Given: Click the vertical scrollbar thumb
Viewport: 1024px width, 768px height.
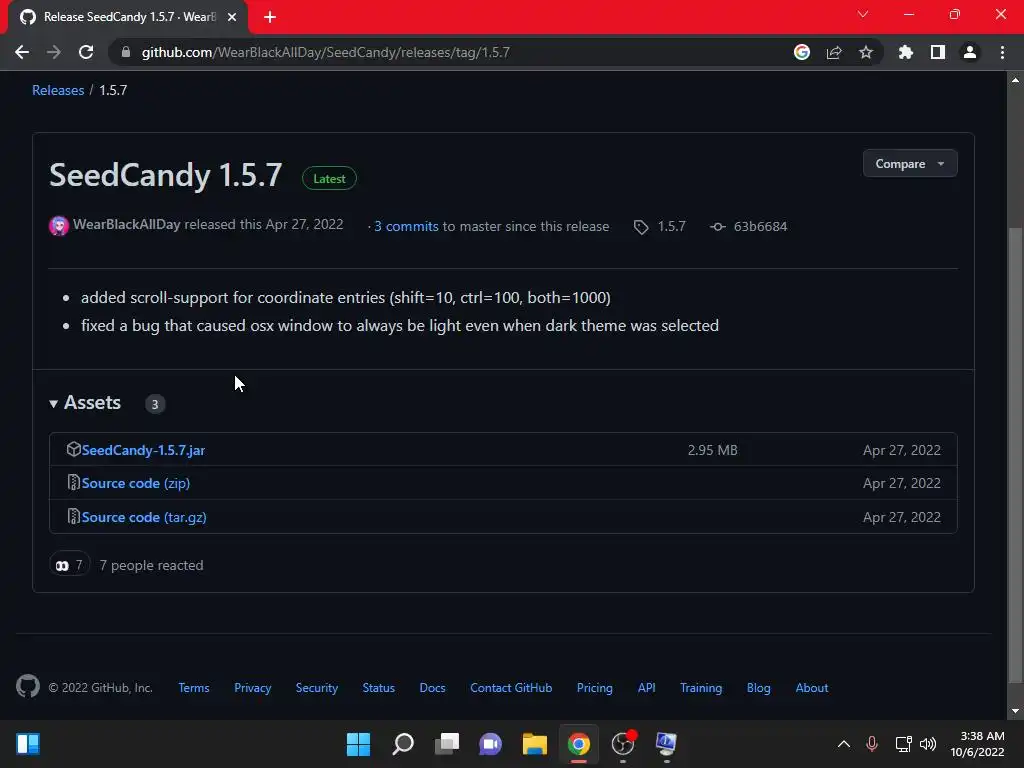Looking at the screenshot, I should (1016, 455).
